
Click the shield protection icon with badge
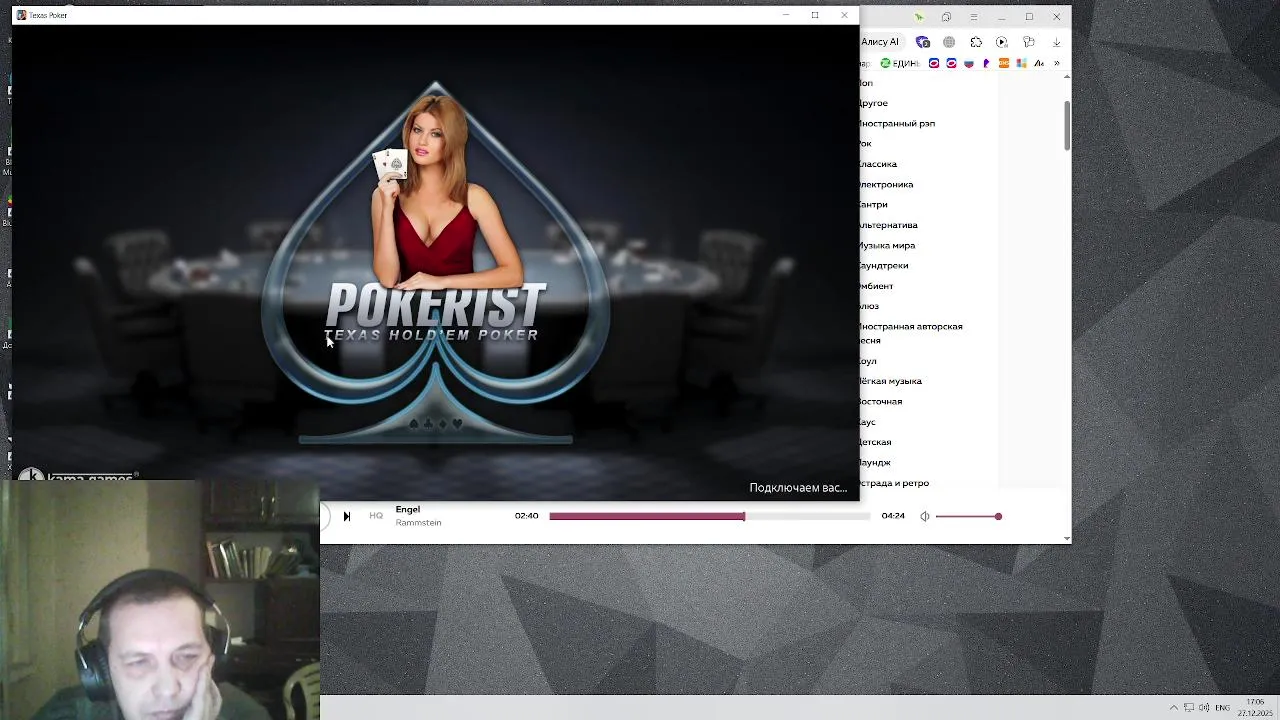[922, 42]
